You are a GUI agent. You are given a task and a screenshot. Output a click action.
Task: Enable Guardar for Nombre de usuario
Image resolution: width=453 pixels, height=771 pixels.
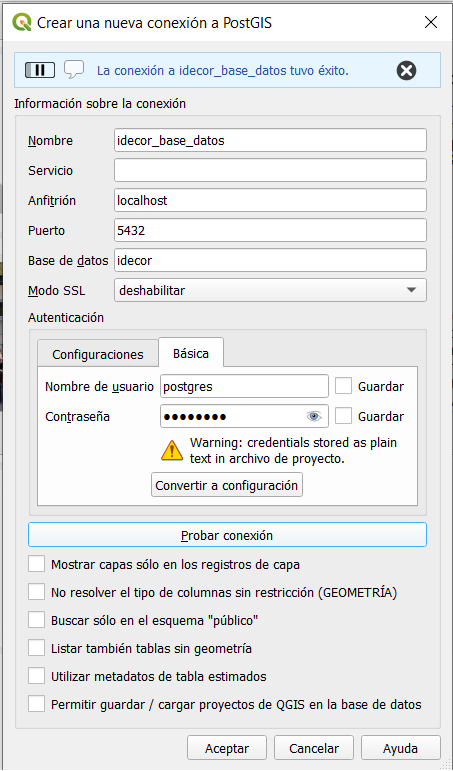pos(343,386)
